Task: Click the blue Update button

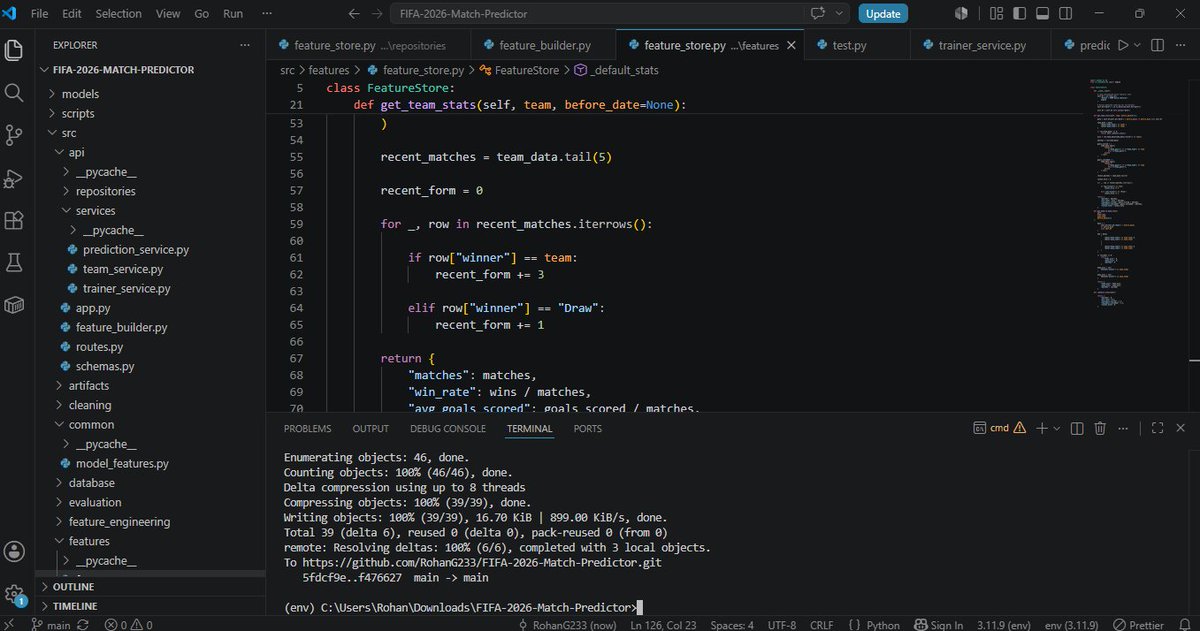Action: (x=883, y=14)
